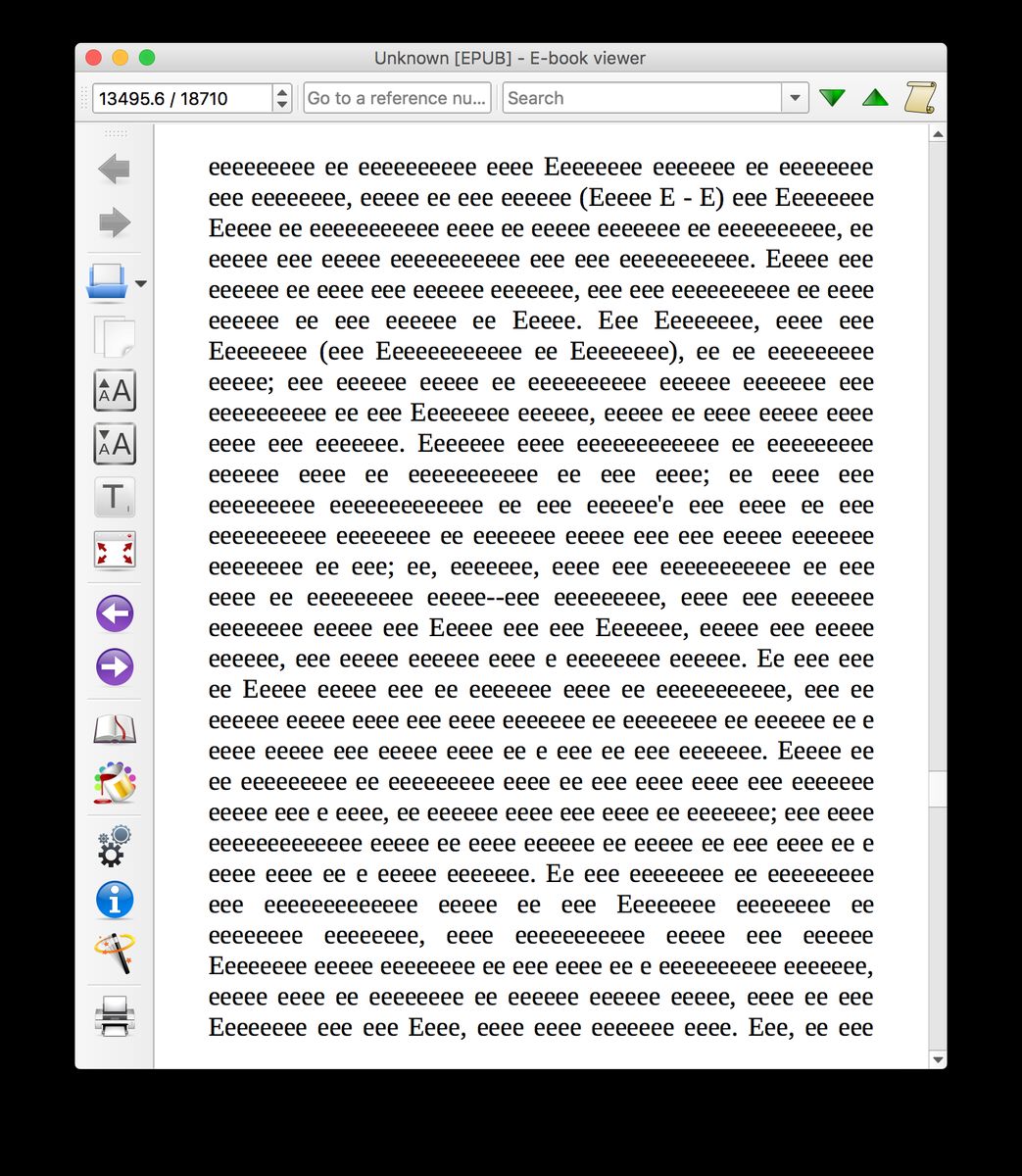
Task: Go to next page with purple right arrow
Action: (x=115, y=667)
